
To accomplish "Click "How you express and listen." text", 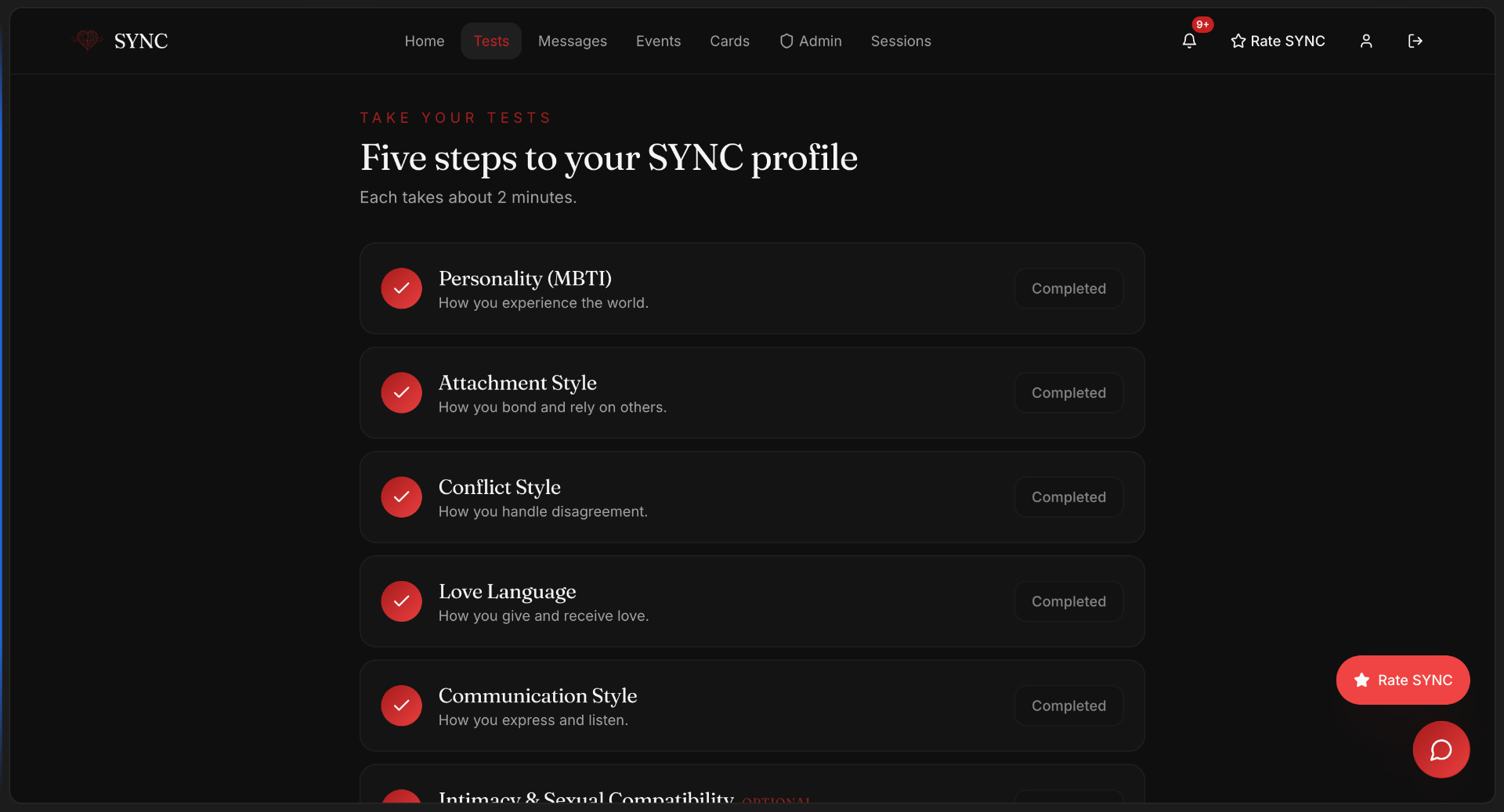I will click(533, 720).
